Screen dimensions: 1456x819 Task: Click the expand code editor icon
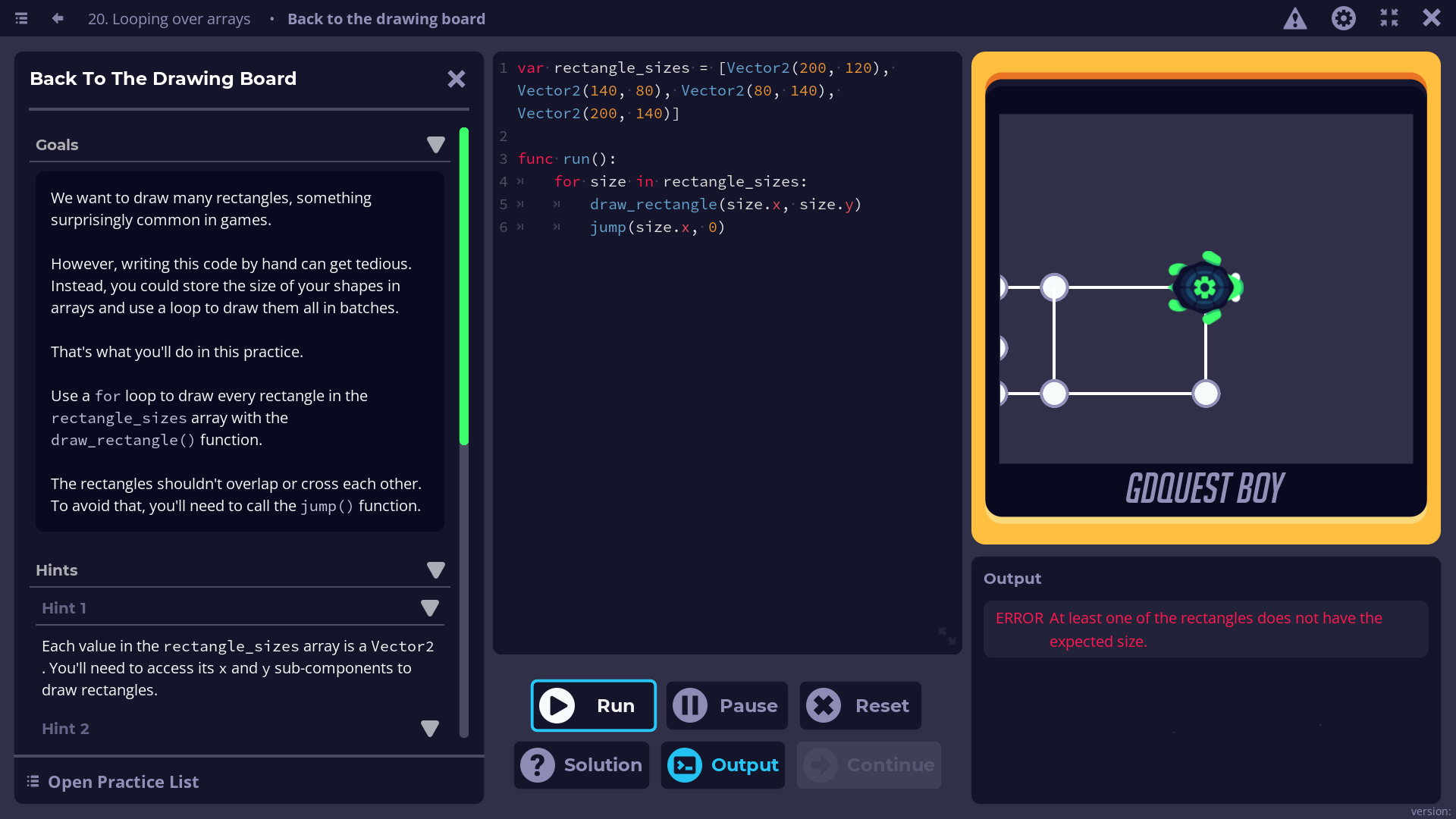point(946,635)
